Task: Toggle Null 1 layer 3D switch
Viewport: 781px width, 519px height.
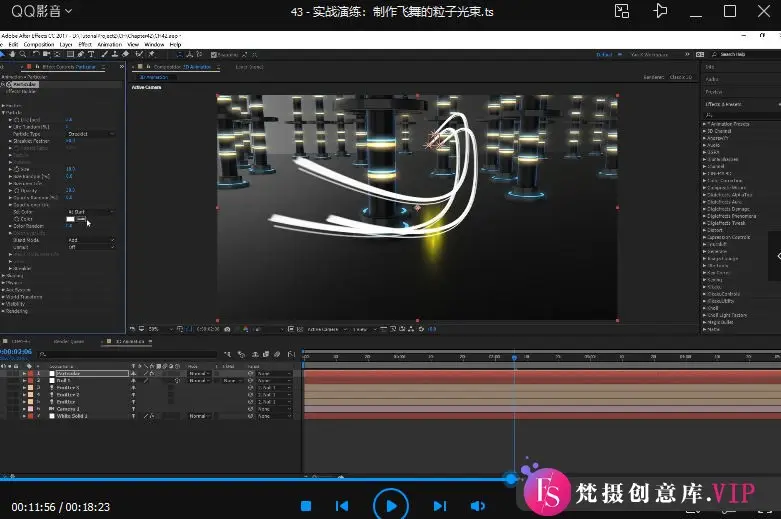Action: [x=177, y=381]
